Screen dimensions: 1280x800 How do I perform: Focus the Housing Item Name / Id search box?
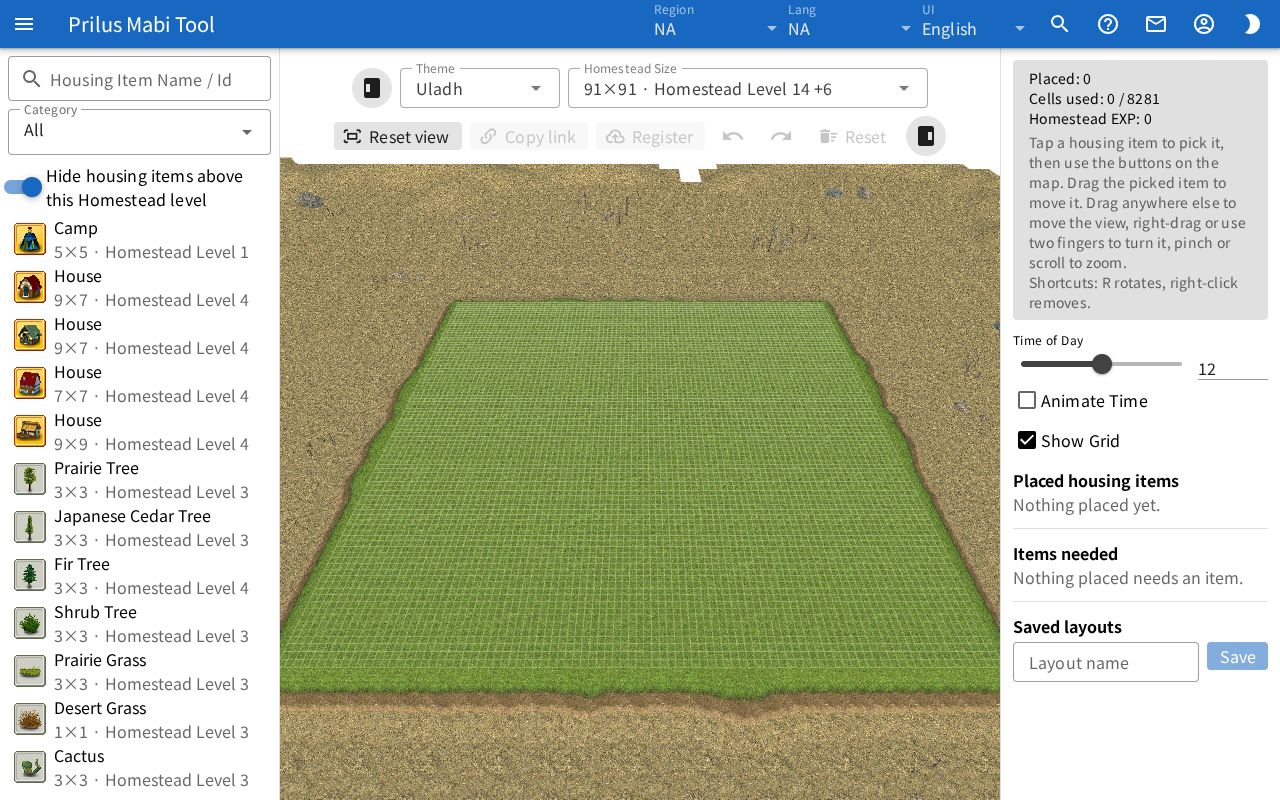[x=139, y=78]
